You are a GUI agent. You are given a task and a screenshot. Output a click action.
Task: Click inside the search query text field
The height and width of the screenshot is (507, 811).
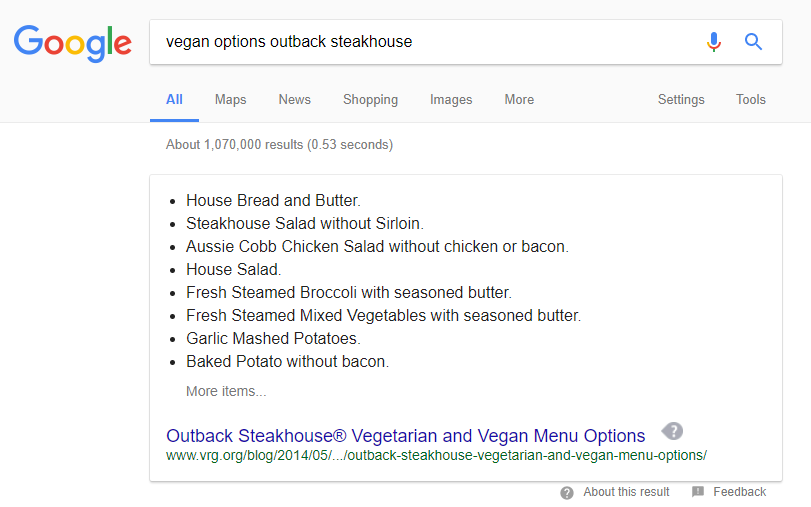click(424, 42)
